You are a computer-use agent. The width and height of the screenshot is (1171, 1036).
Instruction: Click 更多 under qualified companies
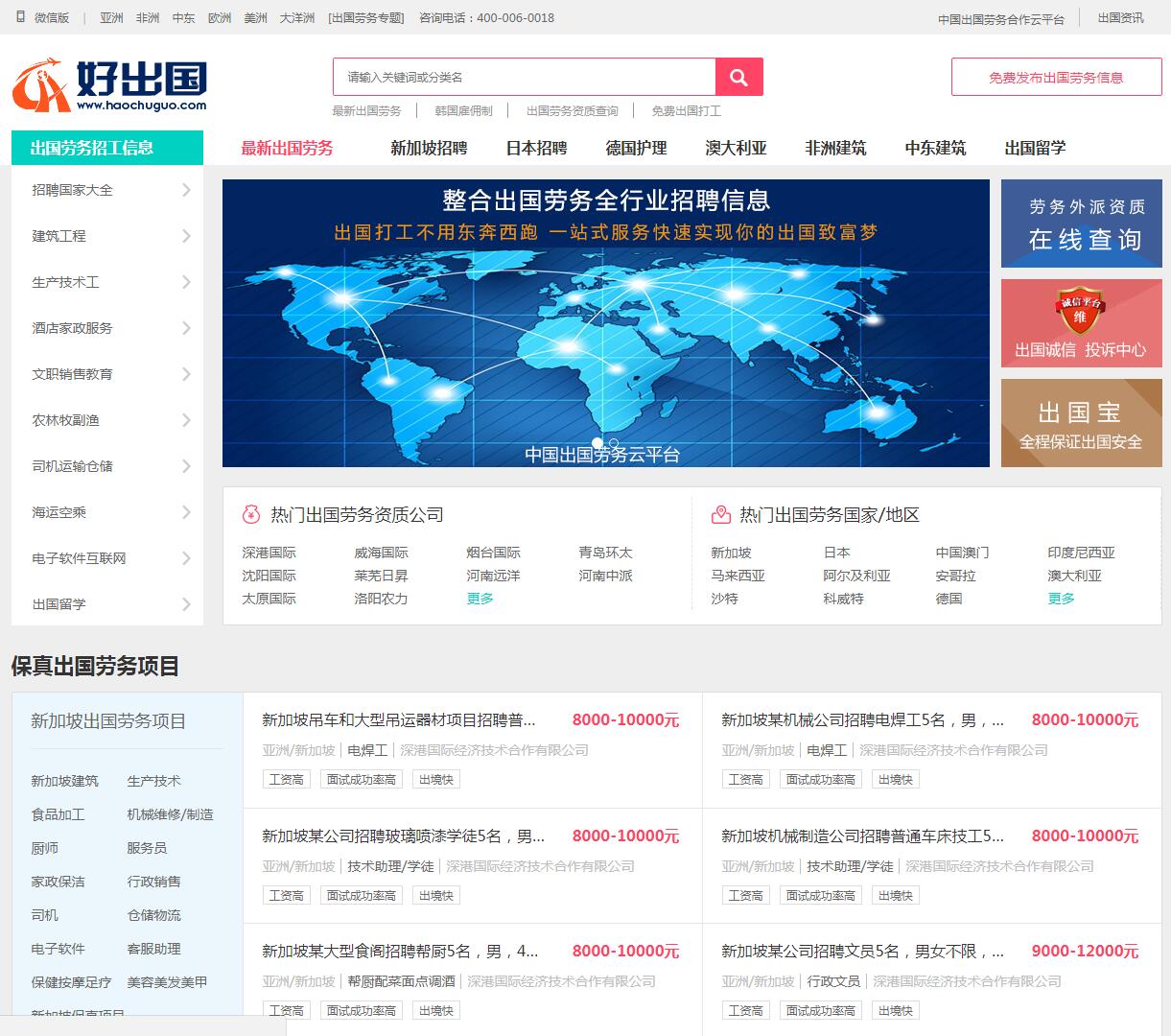click(x=480, y=599)
